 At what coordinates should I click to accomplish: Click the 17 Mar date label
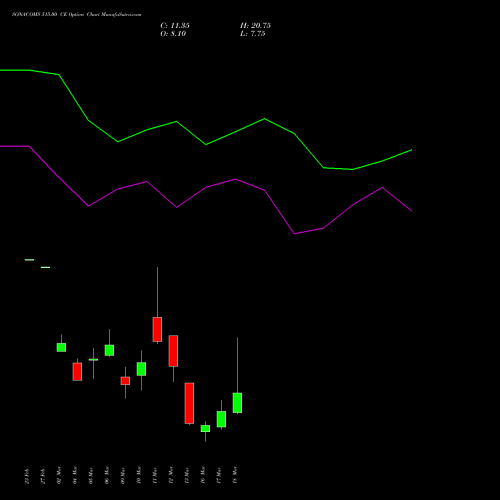tap(219, 475)
